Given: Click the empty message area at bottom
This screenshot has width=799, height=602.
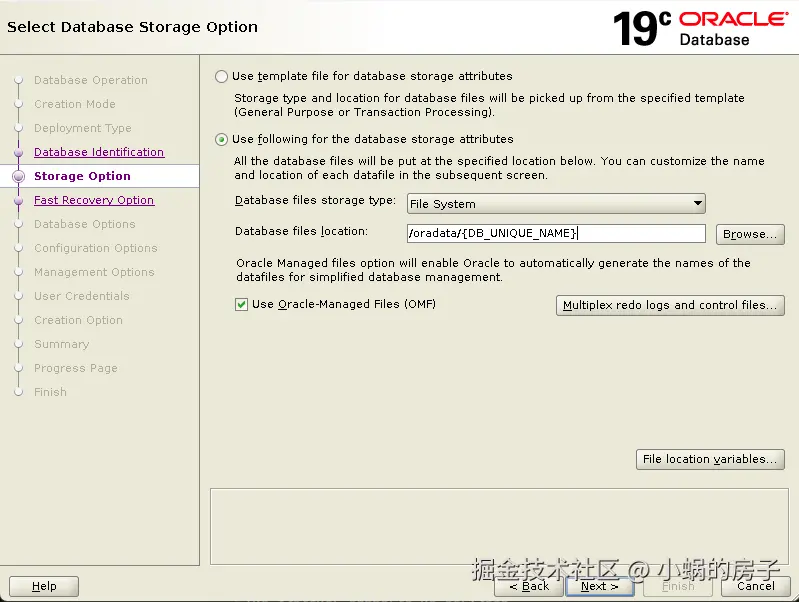Looking at the screenshot, I should [x=499, y=526].
